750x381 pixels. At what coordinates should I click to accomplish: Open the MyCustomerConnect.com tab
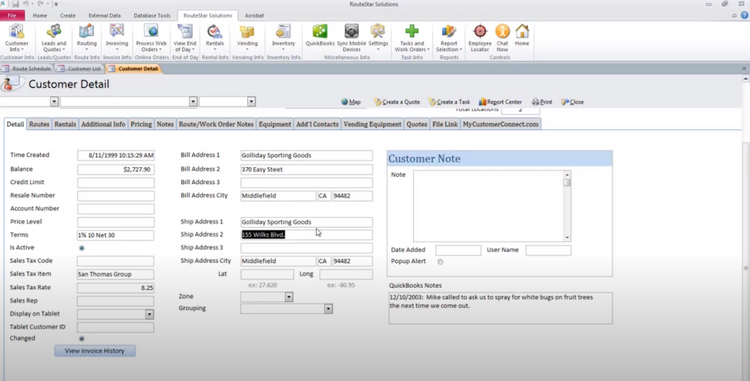point(500,124)
